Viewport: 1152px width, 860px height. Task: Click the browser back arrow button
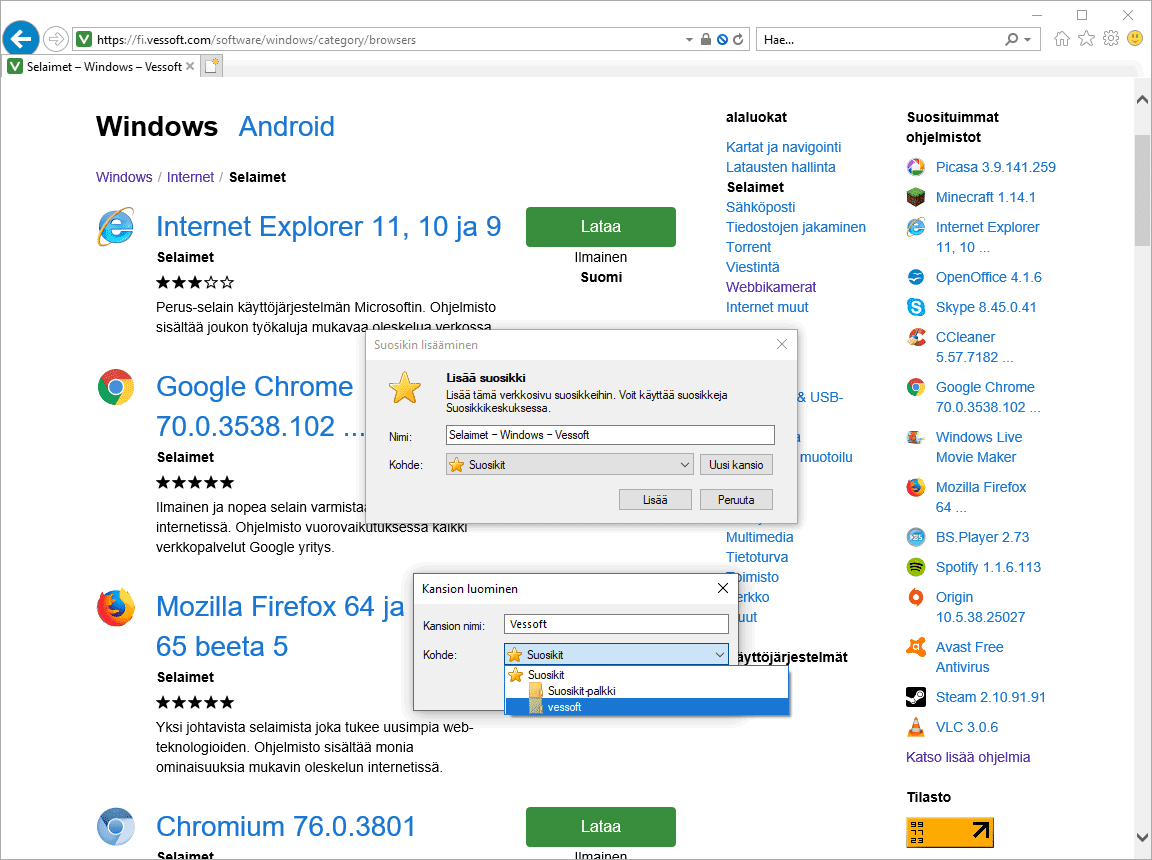[21, 39]
